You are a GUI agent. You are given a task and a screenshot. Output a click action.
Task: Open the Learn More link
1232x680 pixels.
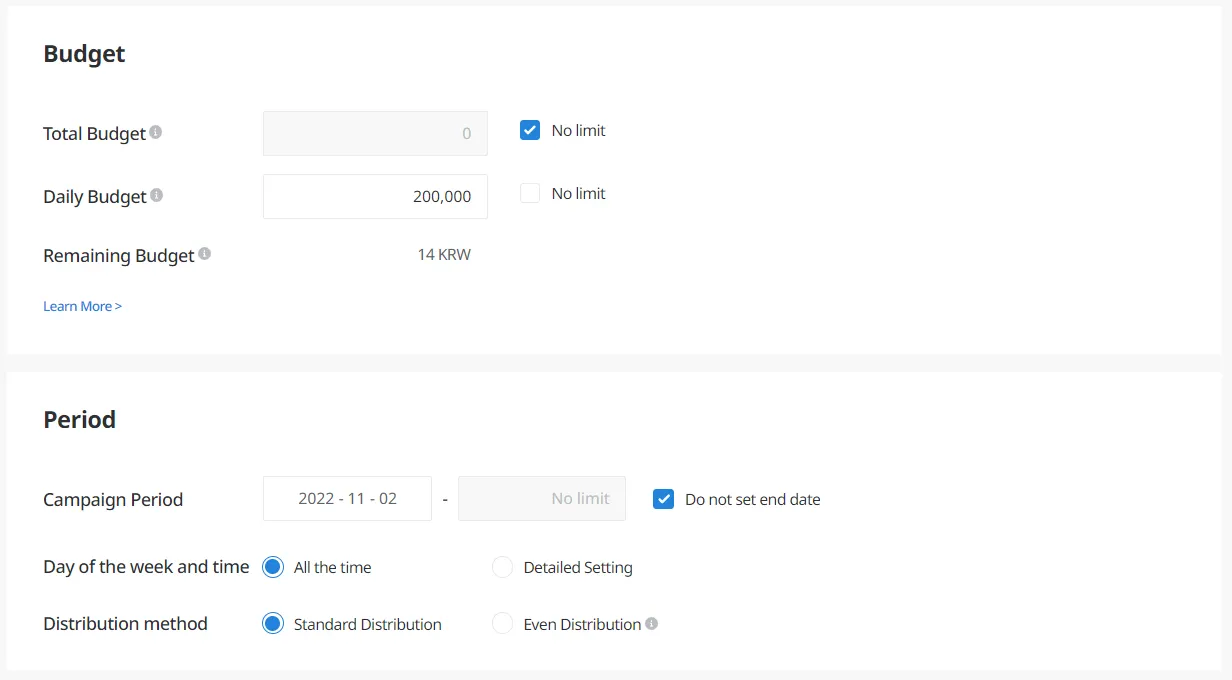82,306
